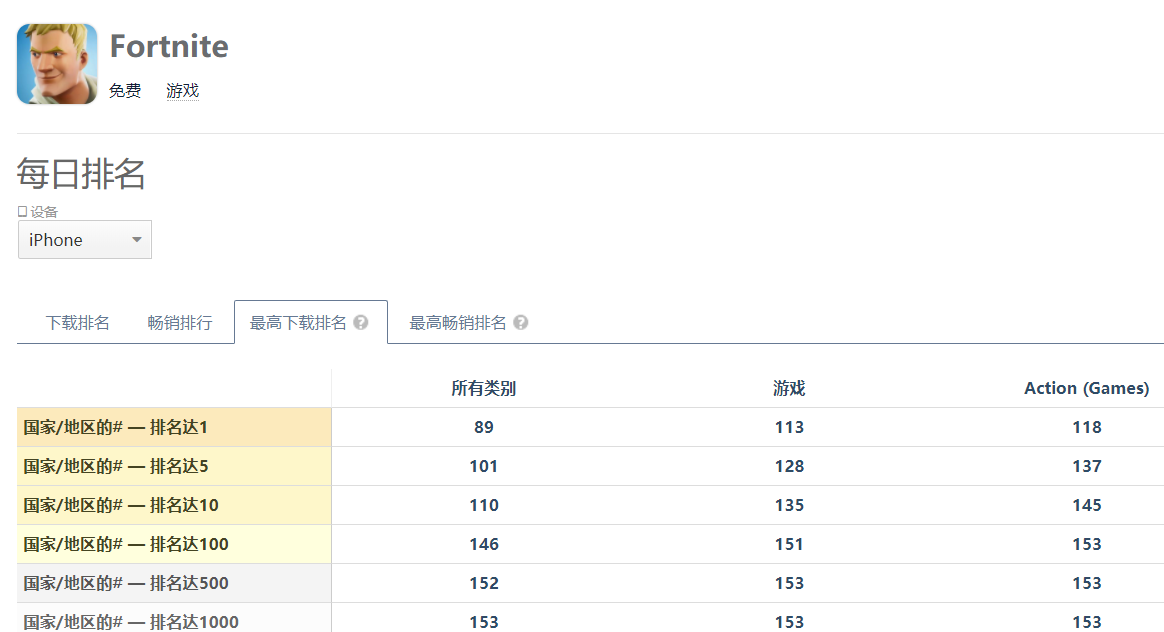The width and height of the screenshot is (1164, 632).
Task: Switch to the 畅销排行 tab
Action: click(x=180, y=322)
